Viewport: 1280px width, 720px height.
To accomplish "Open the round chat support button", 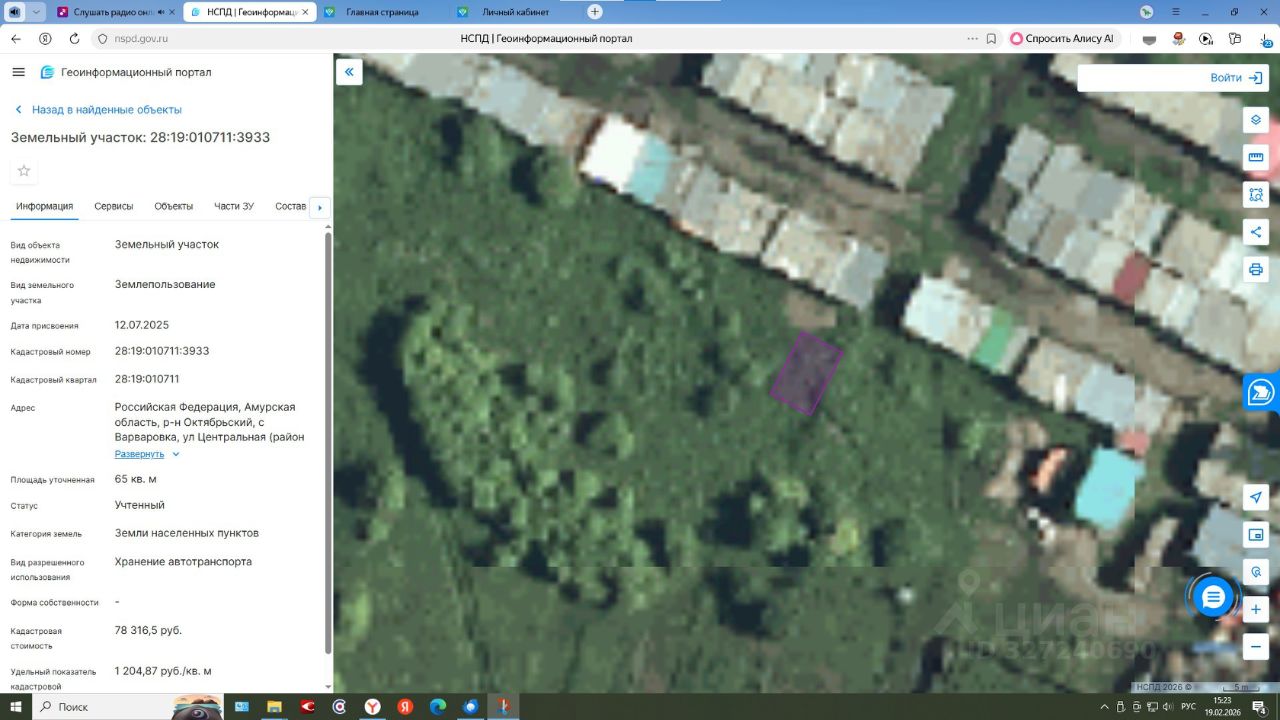I will pyautogui.click(x=1213, y=598).
